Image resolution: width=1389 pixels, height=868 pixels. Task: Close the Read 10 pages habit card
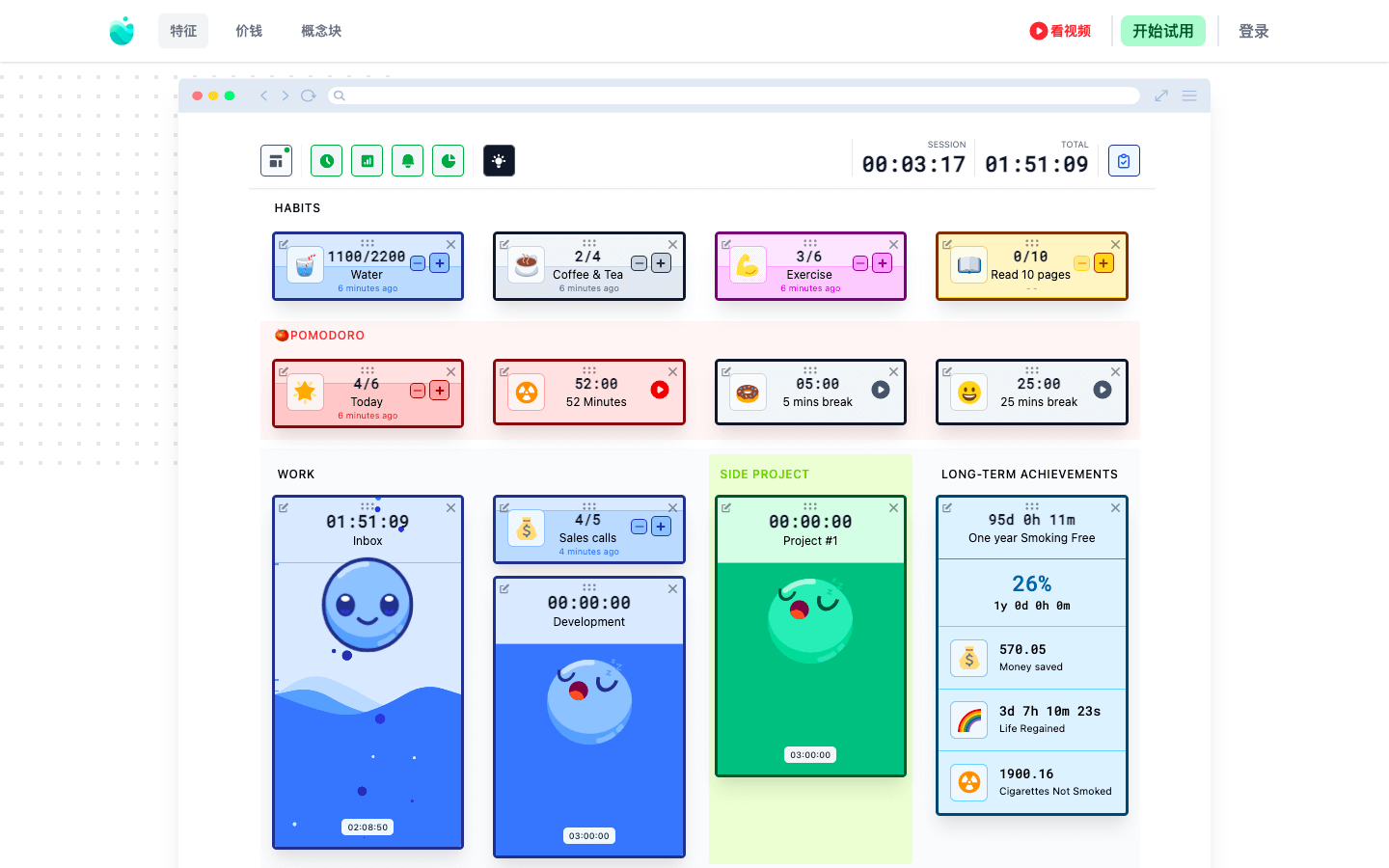pyautogui.click(x=1115, y=245)
